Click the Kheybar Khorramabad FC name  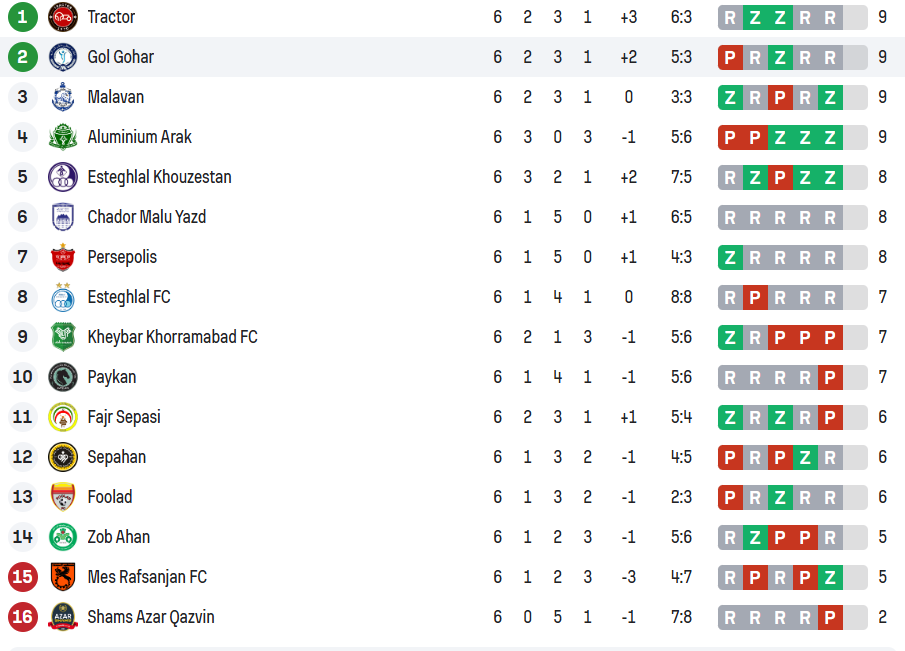click(x=172, y=337)
